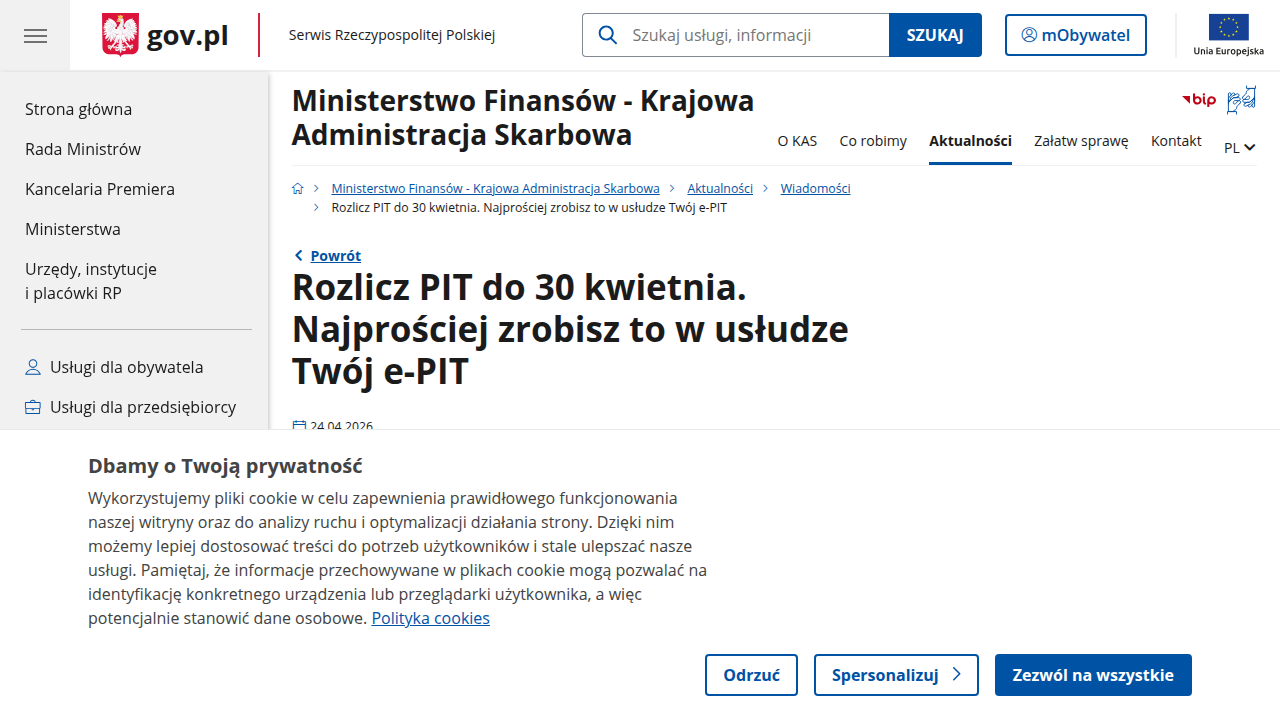Open the BIP logo link
This screenshot has height=720, width=1280.
(1199, 99)
